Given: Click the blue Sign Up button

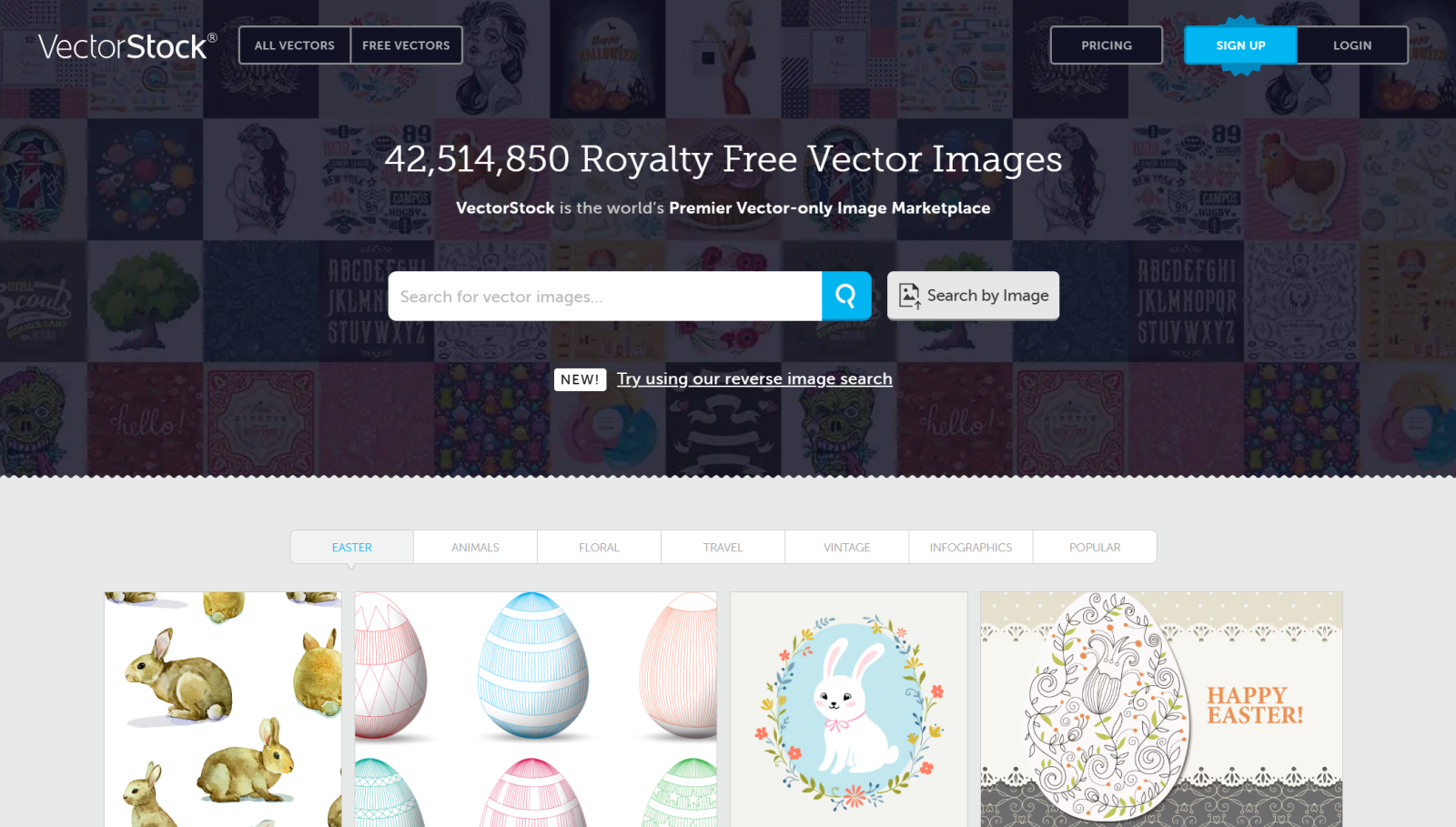Looking at the screenshot, I should (1240, 45).
